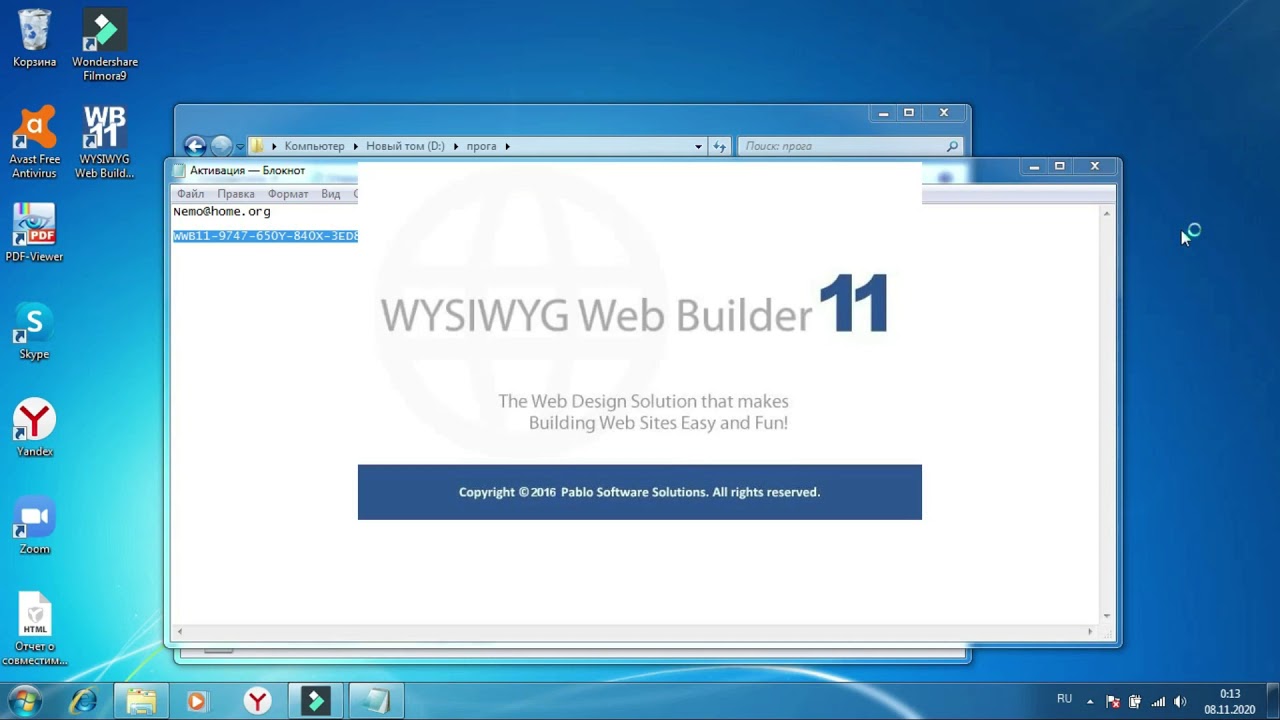Open volume control in the system tray
Image resolution: width=1280 pixels, height=720 pixels.
[x=1180, y=702]
